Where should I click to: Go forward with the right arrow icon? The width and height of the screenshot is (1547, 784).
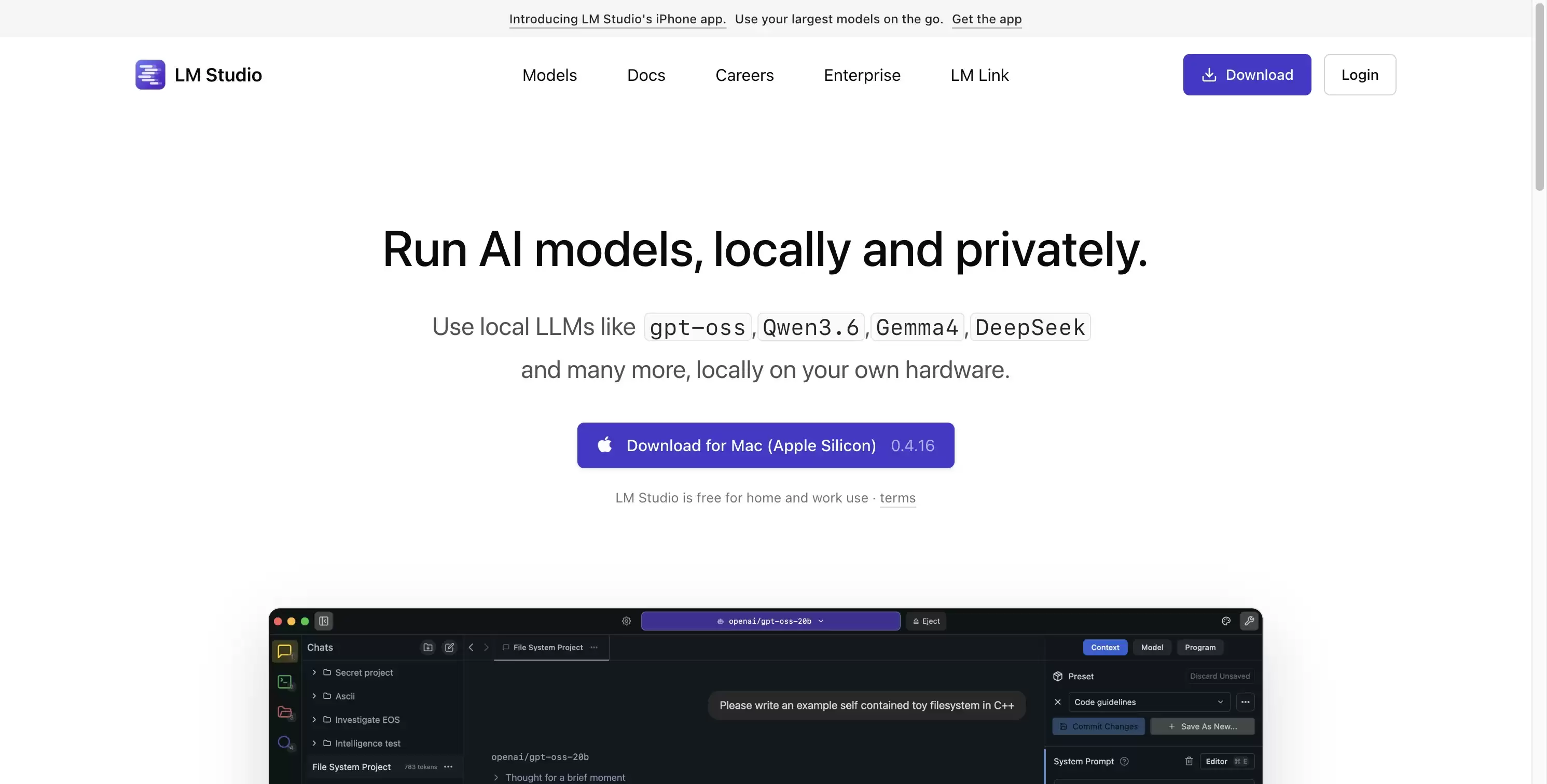[x=486, y=647]
